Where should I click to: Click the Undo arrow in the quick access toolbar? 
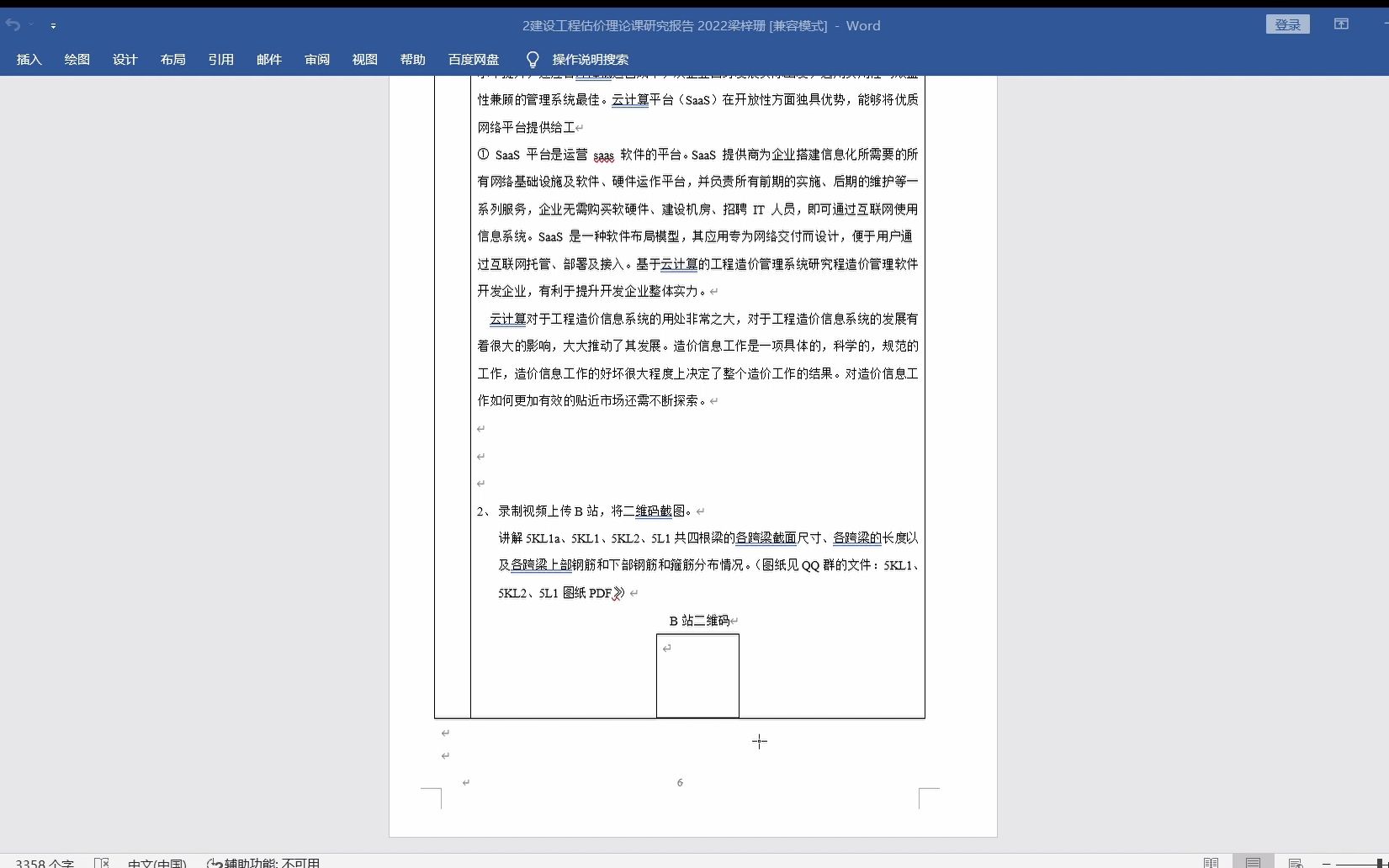13,25
